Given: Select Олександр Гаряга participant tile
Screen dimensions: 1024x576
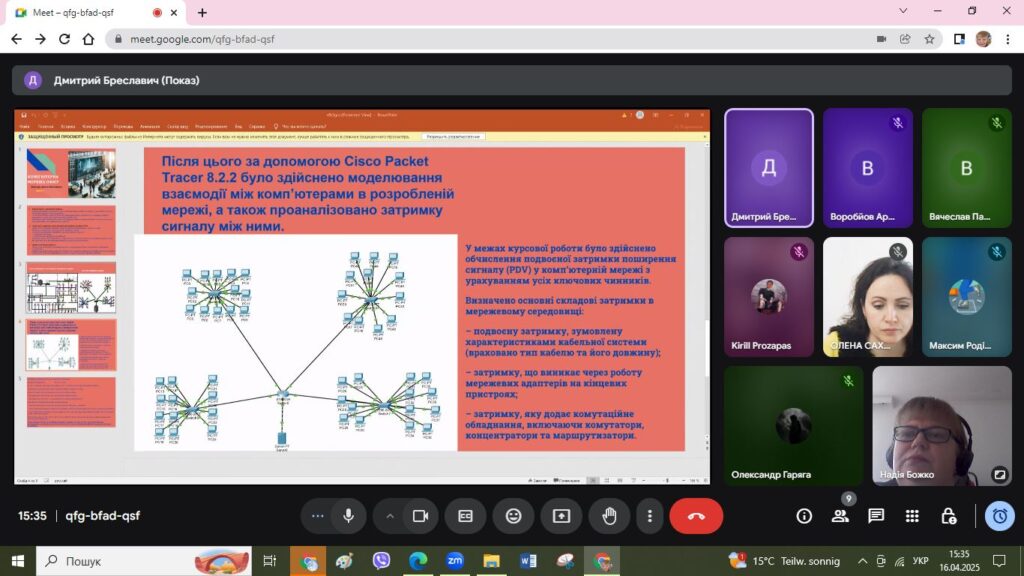Looking at the screenshot, I should (x=793, y=426).
